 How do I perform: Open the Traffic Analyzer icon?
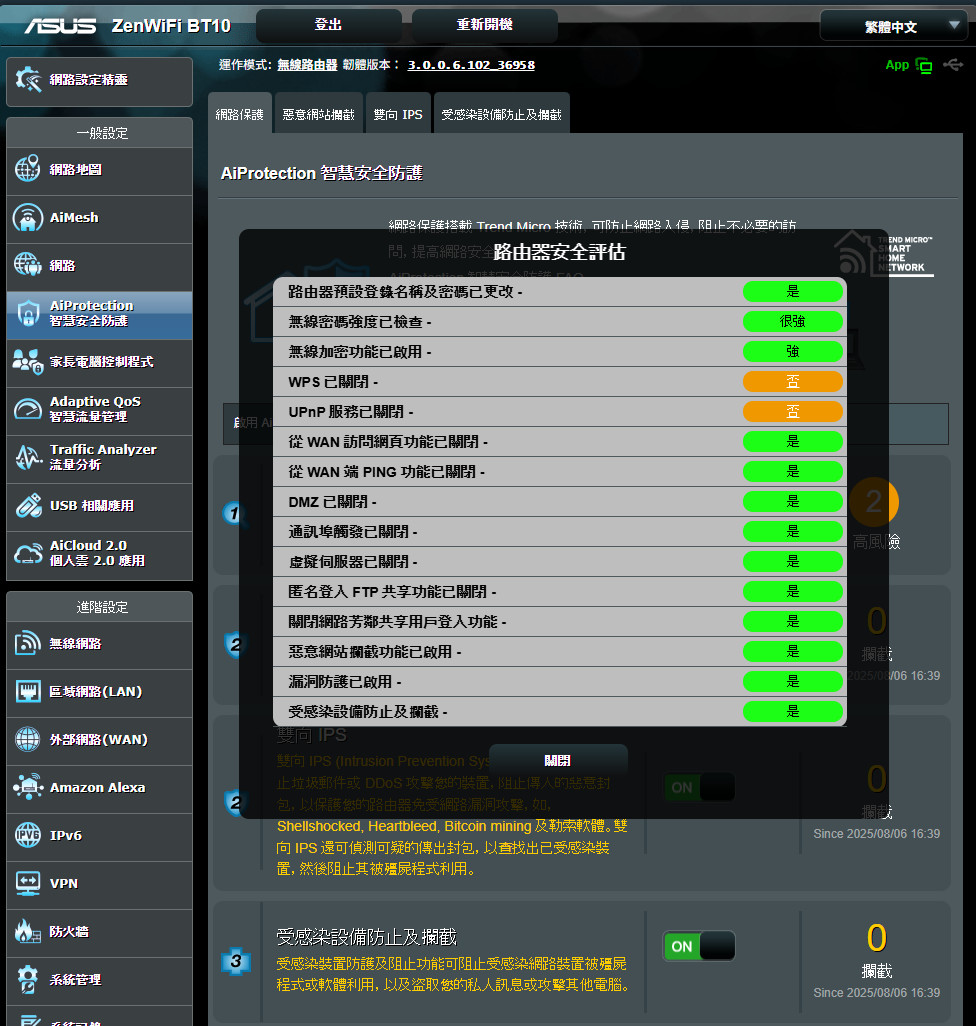[x=28, y=457]
